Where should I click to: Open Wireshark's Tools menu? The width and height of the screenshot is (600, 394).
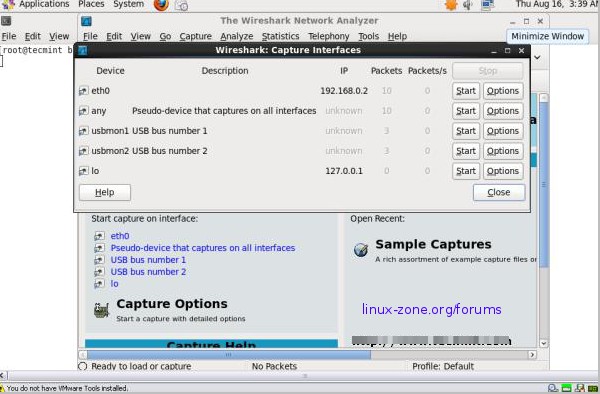[368, 36]
